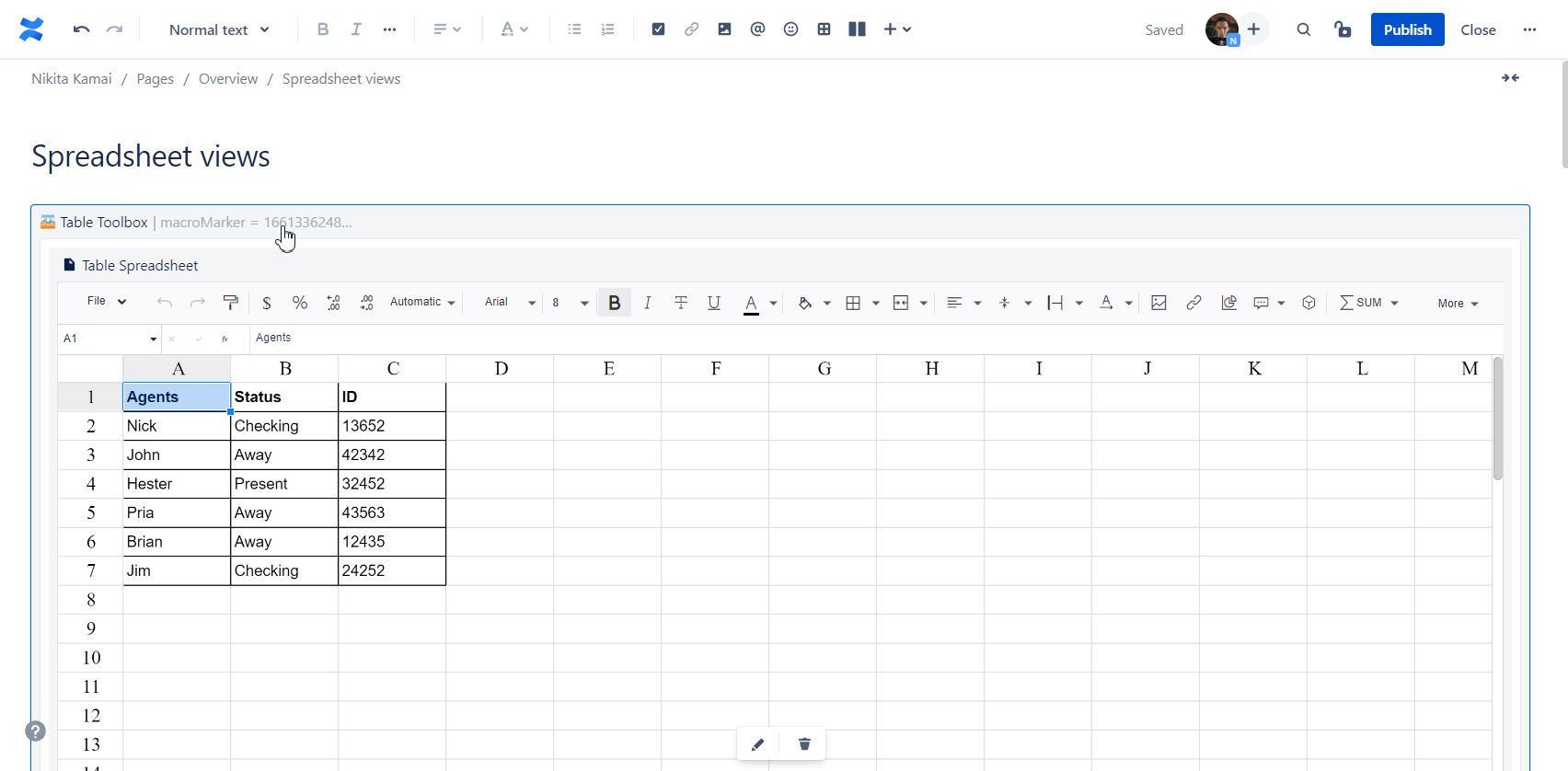
Task: Delete the macro using the trash icon
Action: click(x=804, y=744)
